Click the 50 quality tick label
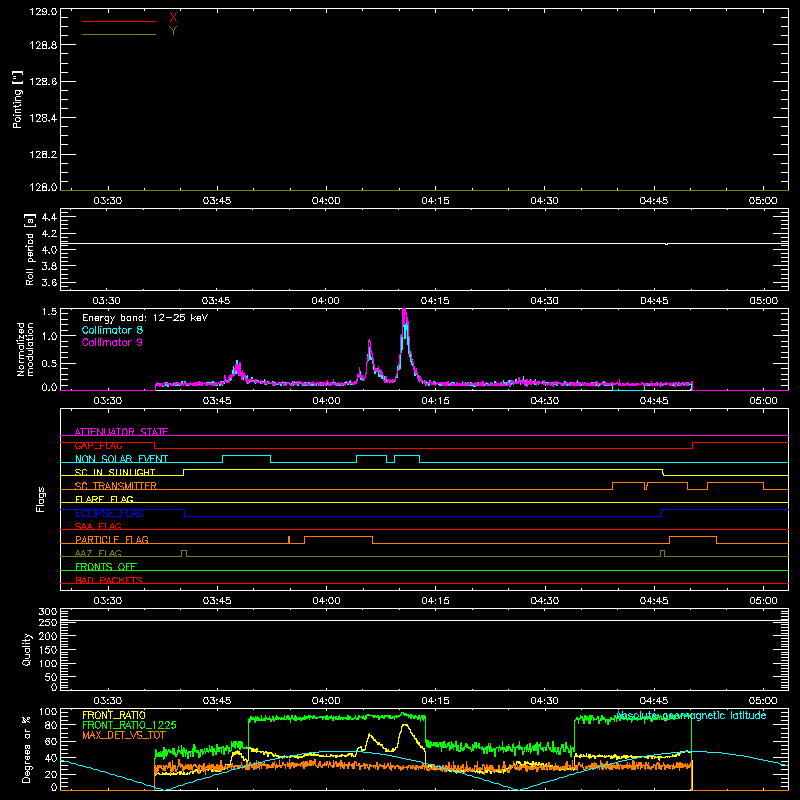Image resolution: width=800 pixels, height=800 pixels. click(51, 677)
